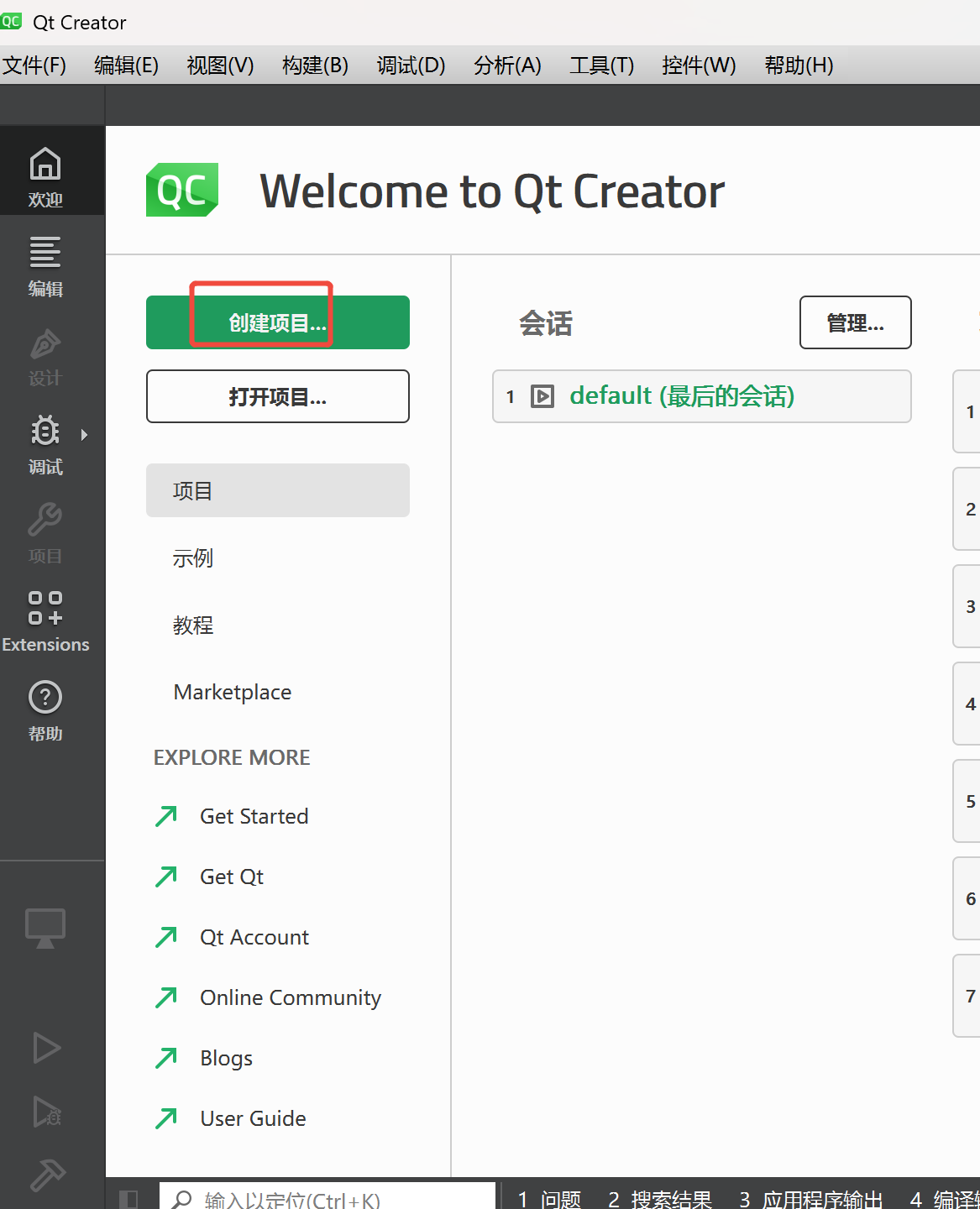
Task: Open the 分析(A) menu
Action: point(508,65)
